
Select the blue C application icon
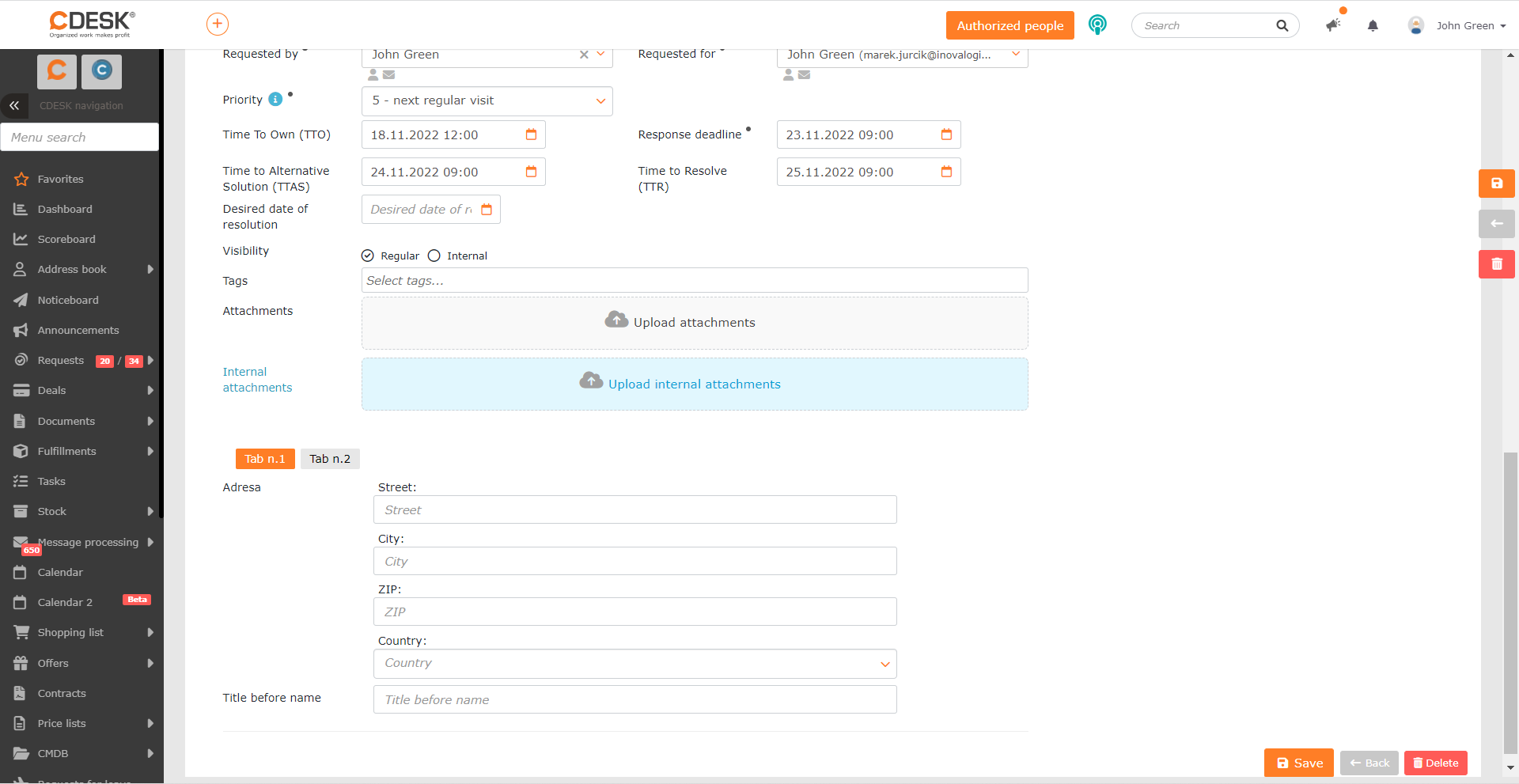(101, 71)
